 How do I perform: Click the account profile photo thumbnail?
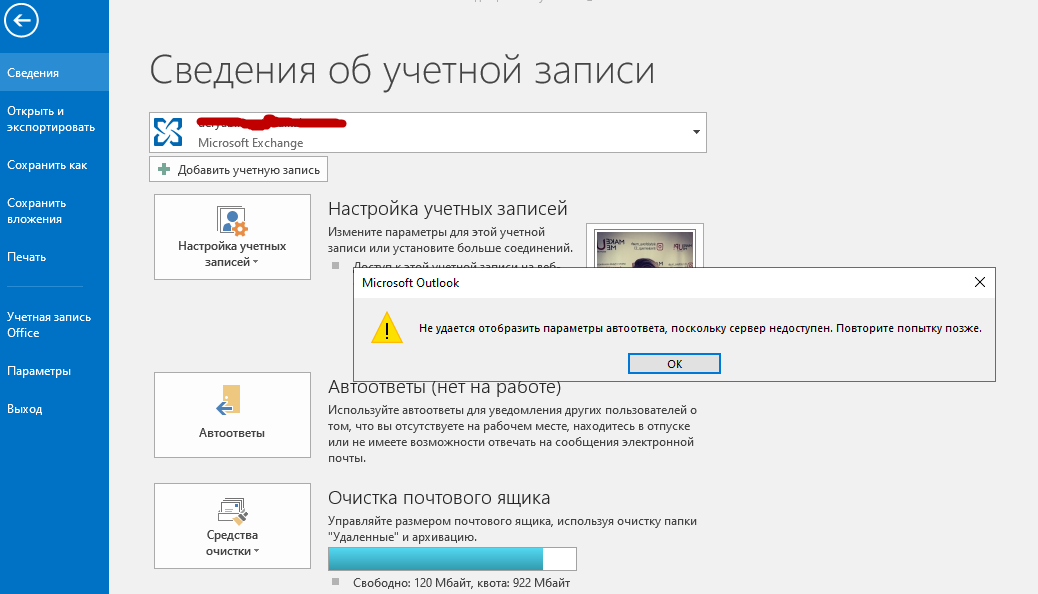coord(645,248)
